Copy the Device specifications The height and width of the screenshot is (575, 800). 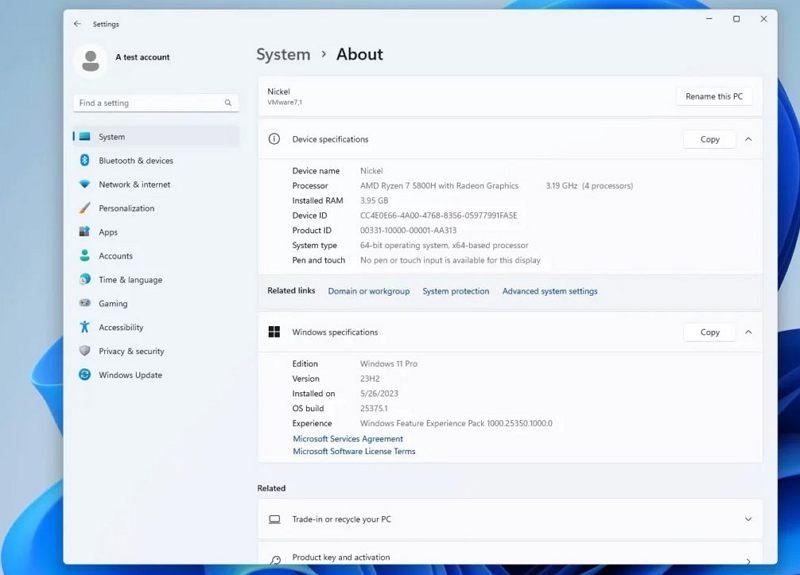(x=710, y=139)
